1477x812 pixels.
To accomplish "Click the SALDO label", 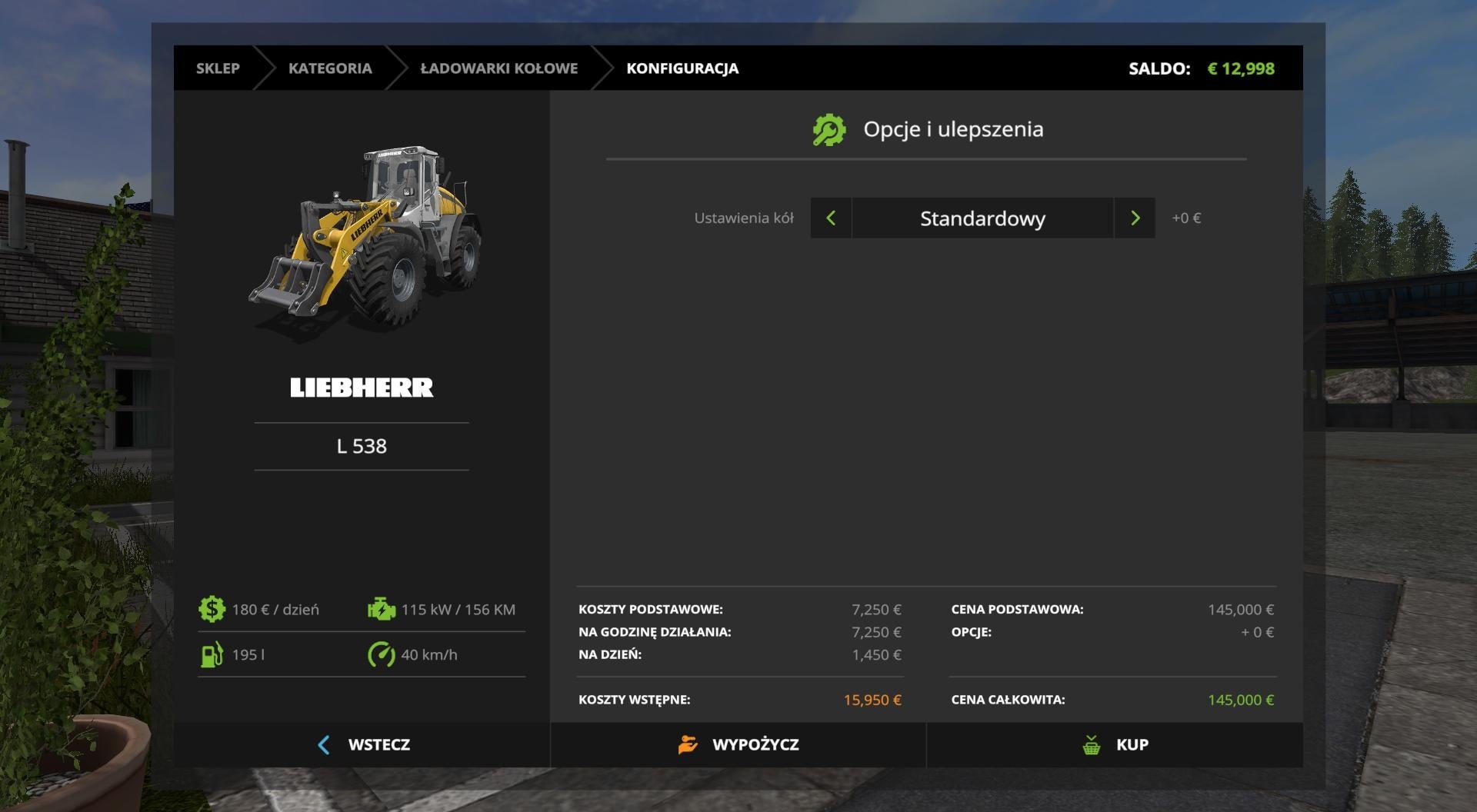I will pos(1159,68).
